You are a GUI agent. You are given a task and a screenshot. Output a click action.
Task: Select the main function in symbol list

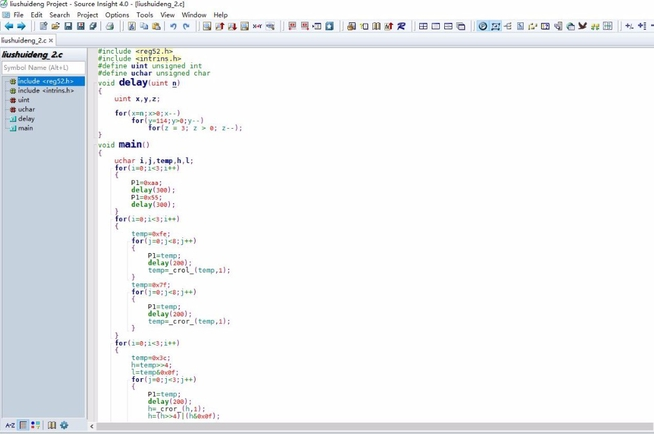(25, 128)
